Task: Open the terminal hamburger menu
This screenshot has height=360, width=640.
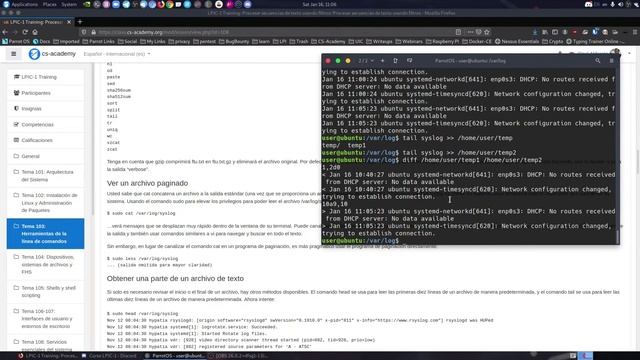Action: (611, 60)
